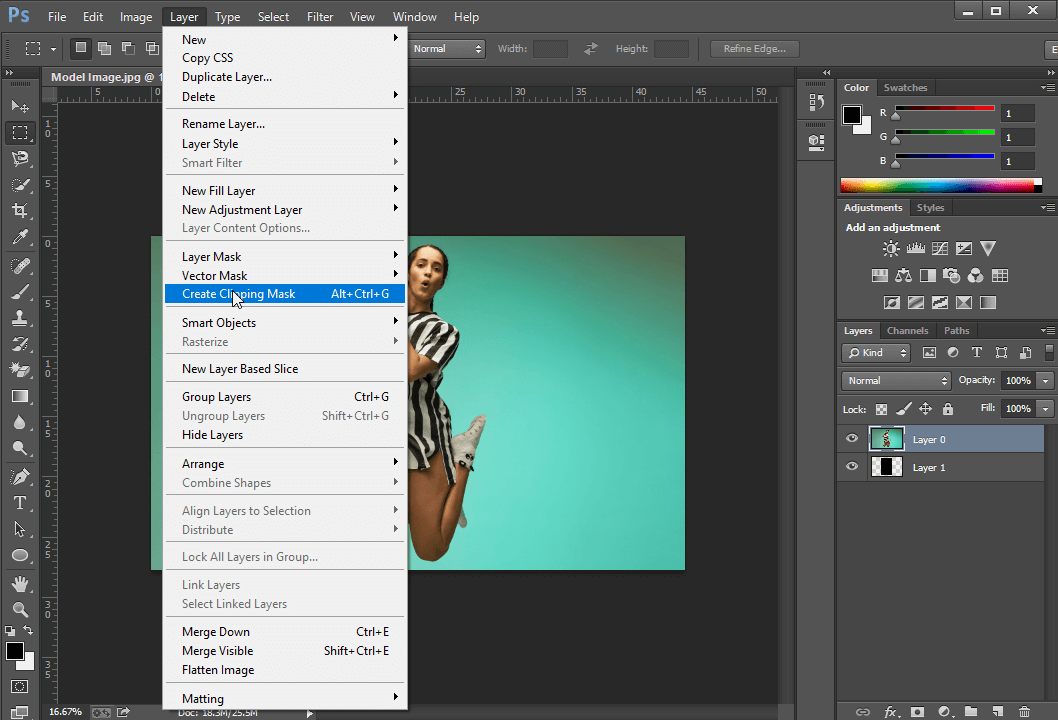1058x720 pixels.
Task: Choose Create Clipping Mask from the menu
Action: tap(238, 293)
